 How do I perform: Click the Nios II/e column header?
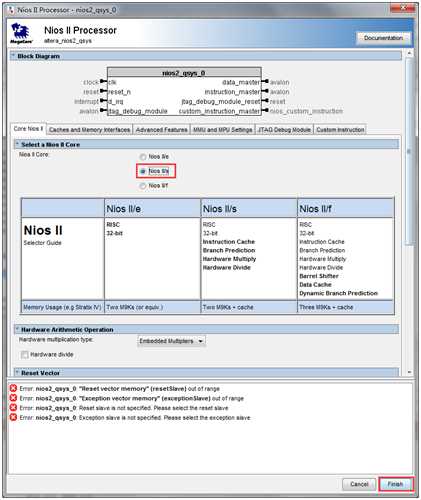click(152, 209)
